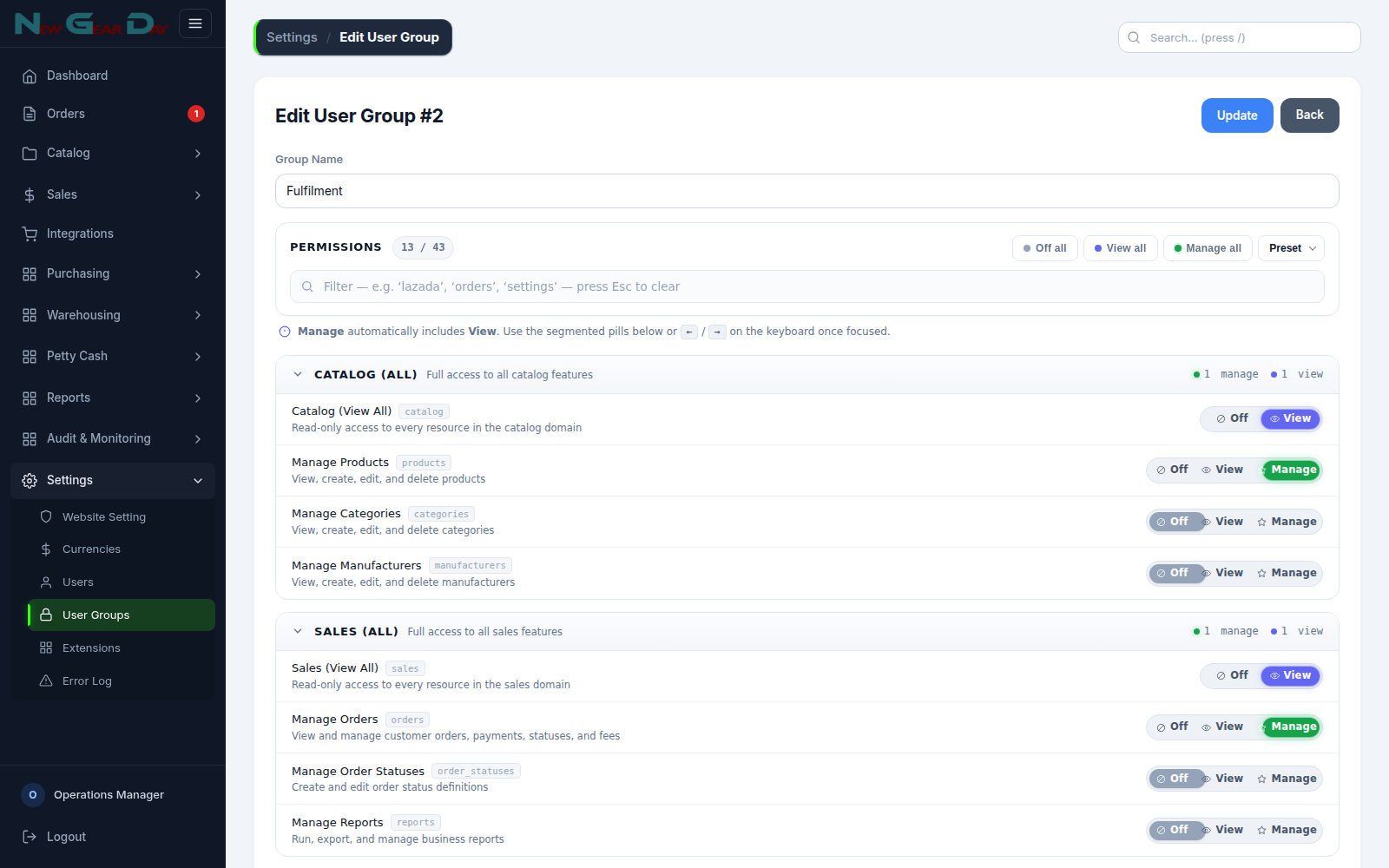Click the Integrations cart icon
Viewport: 1389px width, 868px height.
(30, 233)
